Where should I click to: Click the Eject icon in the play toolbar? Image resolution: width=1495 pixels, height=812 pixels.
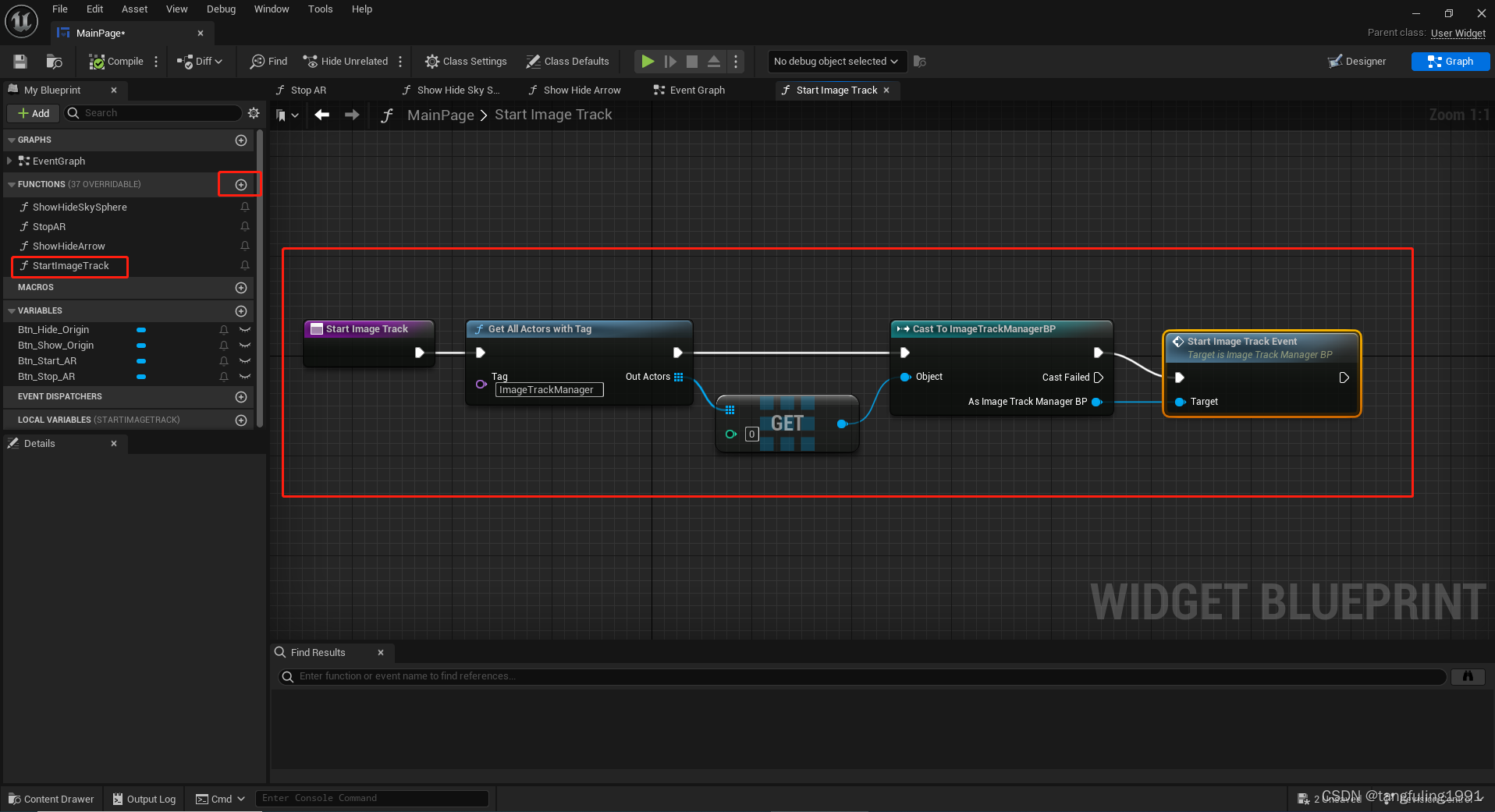click(714, 62)
